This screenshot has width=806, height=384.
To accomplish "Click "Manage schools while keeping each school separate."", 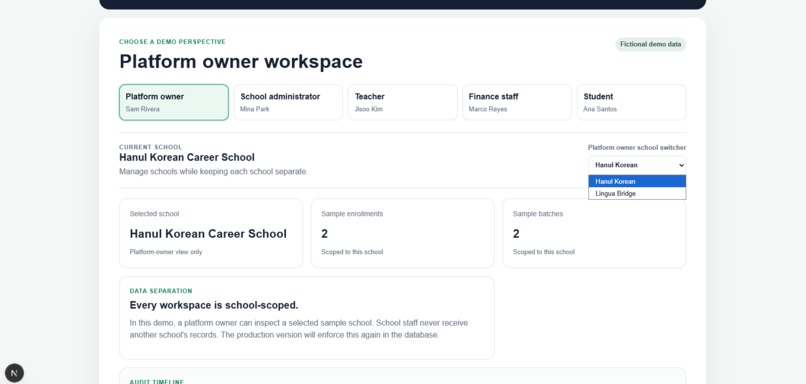I will [x=213, y=172].
